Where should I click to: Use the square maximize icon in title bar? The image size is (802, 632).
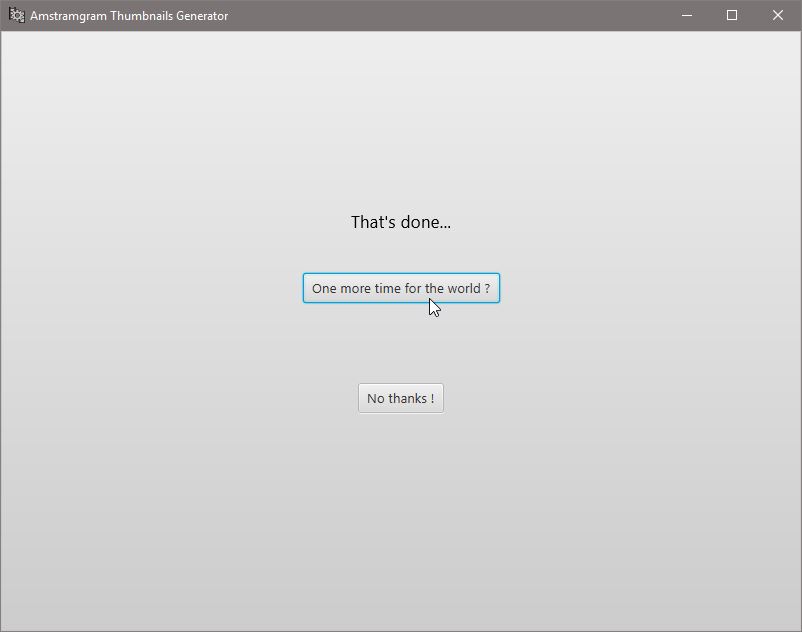tap(732, 15)
